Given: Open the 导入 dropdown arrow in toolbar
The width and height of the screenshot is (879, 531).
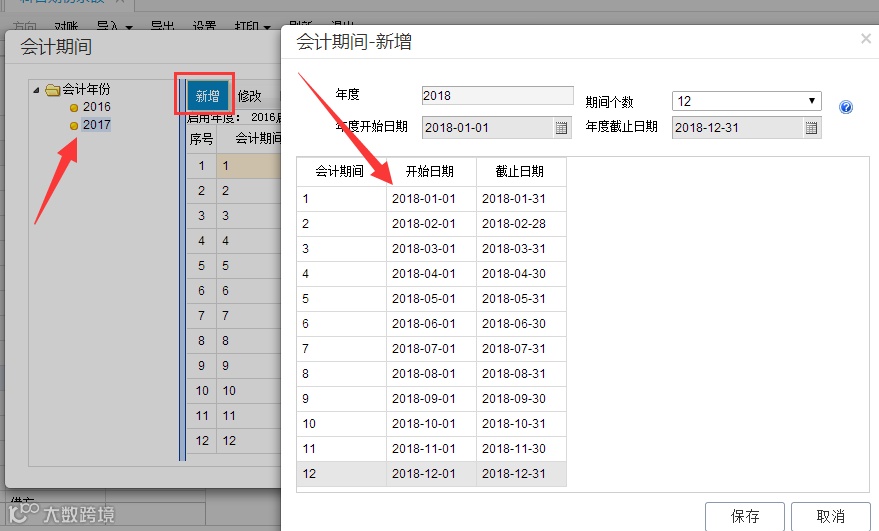Looking at the screenshot, I should coord(129,27).
